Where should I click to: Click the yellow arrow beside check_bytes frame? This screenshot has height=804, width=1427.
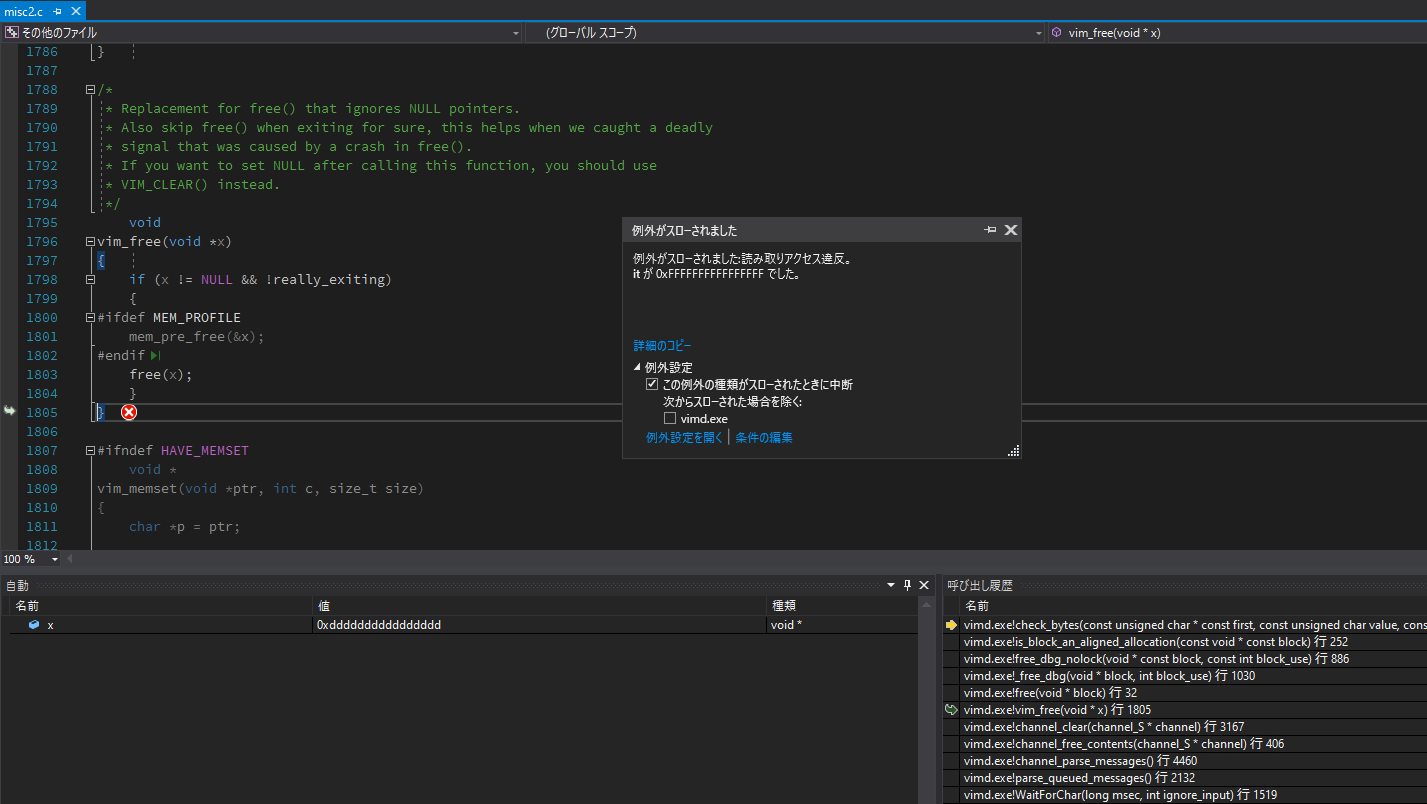pyautogui.click(x=950, y=623)
